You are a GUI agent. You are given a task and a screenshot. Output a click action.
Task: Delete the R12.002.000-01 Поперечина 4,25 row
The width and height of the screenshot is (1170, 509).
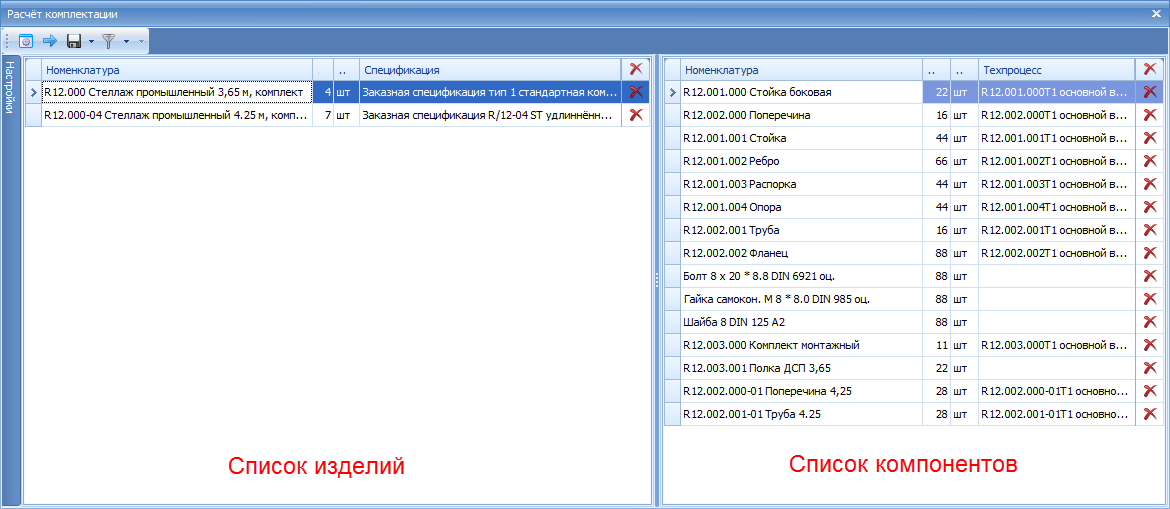click(x=1150, y=391)
